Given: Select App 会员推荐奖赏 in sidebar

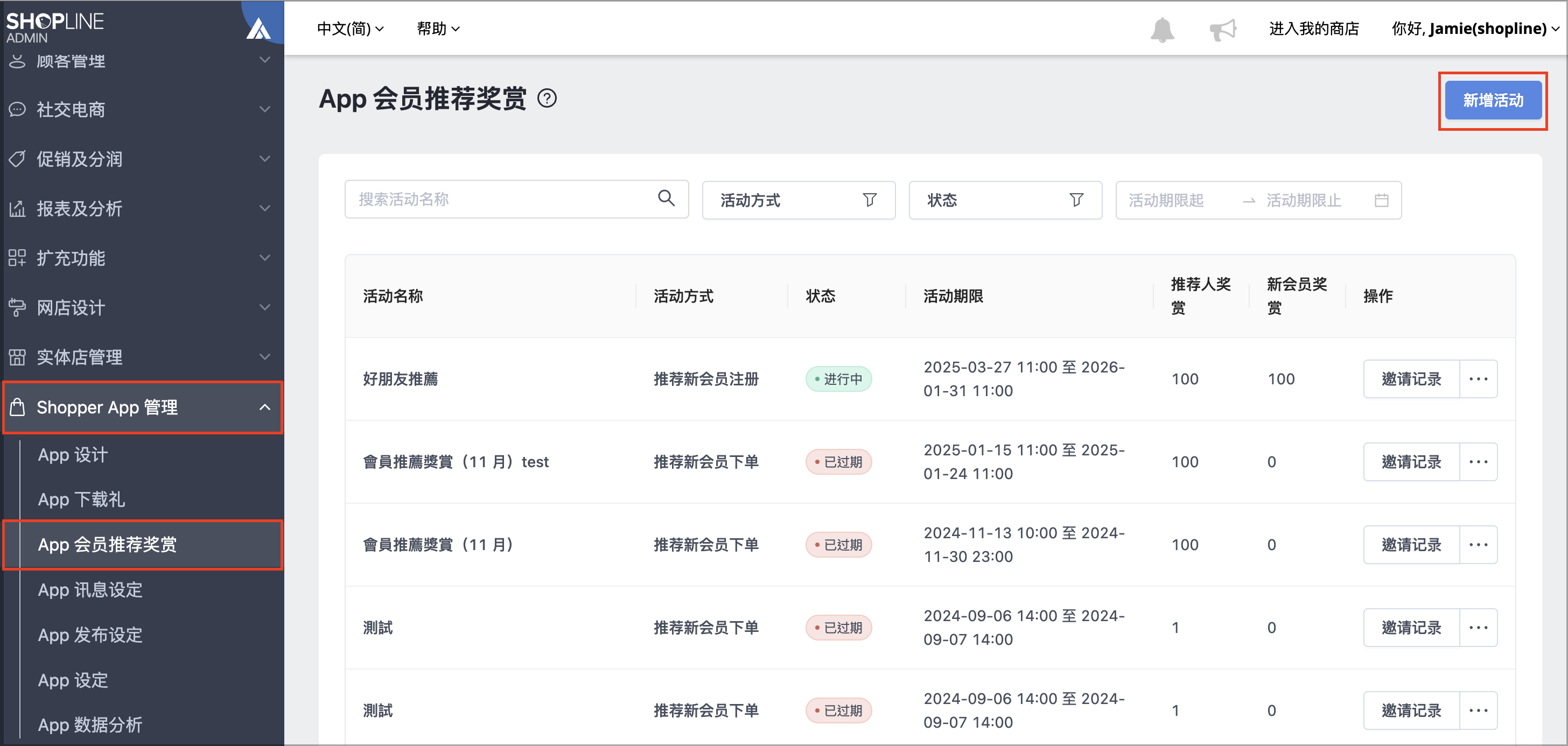Looking at the screenshot, I should click(144, 545).
